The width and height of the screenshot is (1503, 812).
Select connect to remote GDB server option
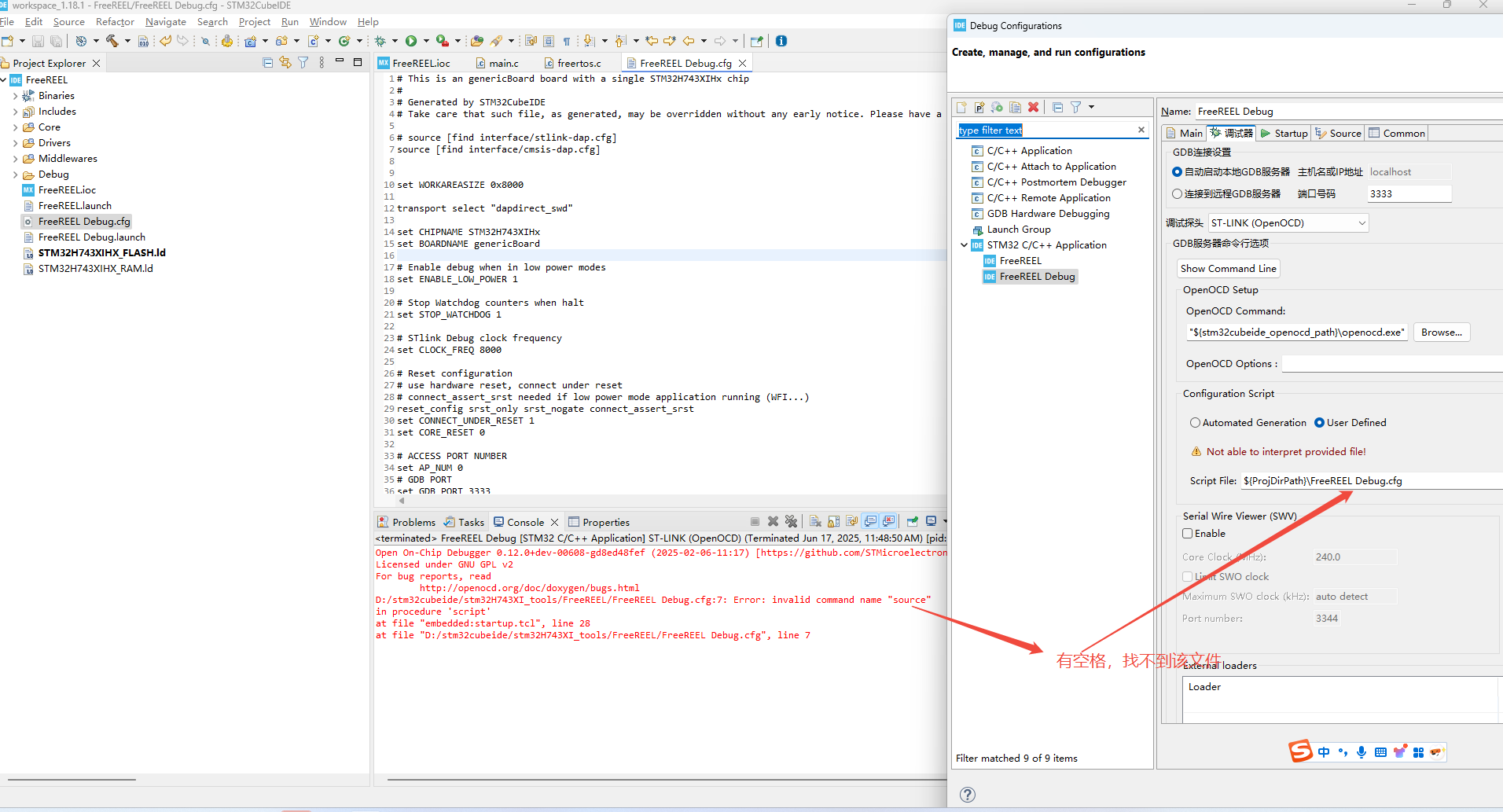tap(1177, 194)
